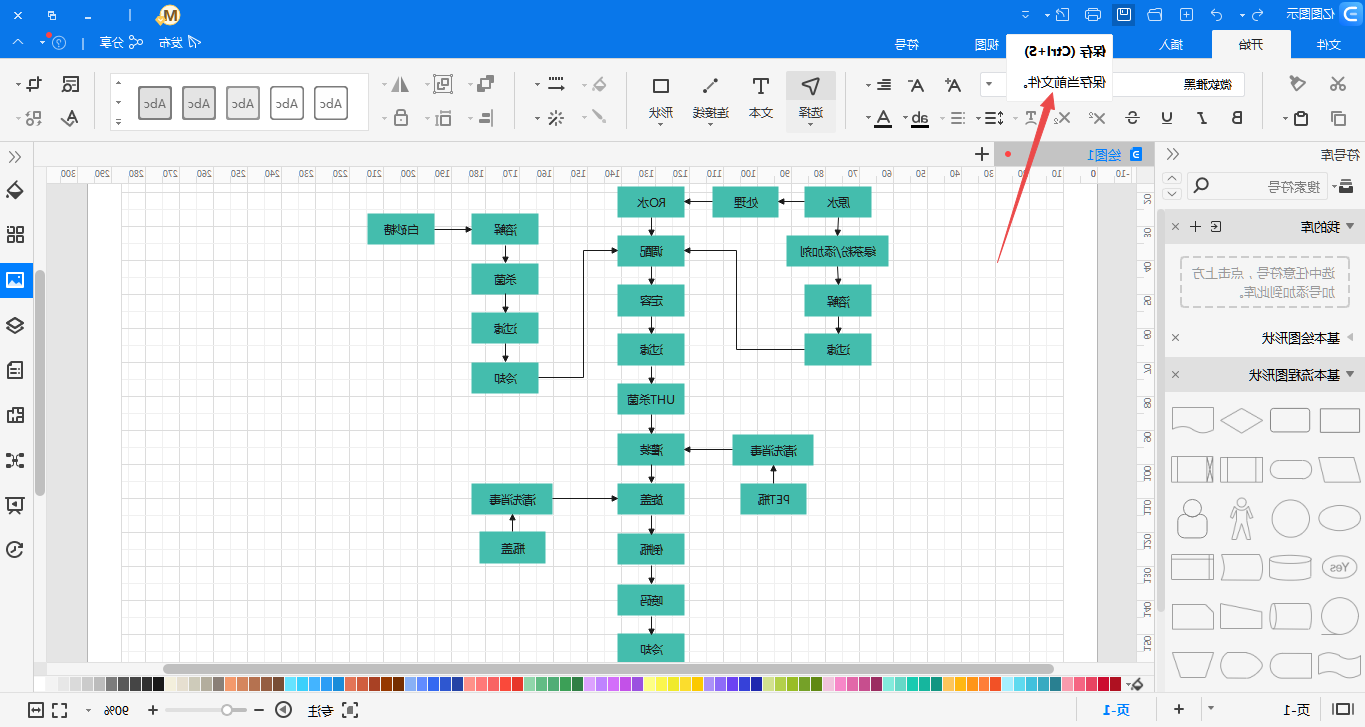Collapse the 我的库 library section
1365x727 pixels.
click(1350, 227)
